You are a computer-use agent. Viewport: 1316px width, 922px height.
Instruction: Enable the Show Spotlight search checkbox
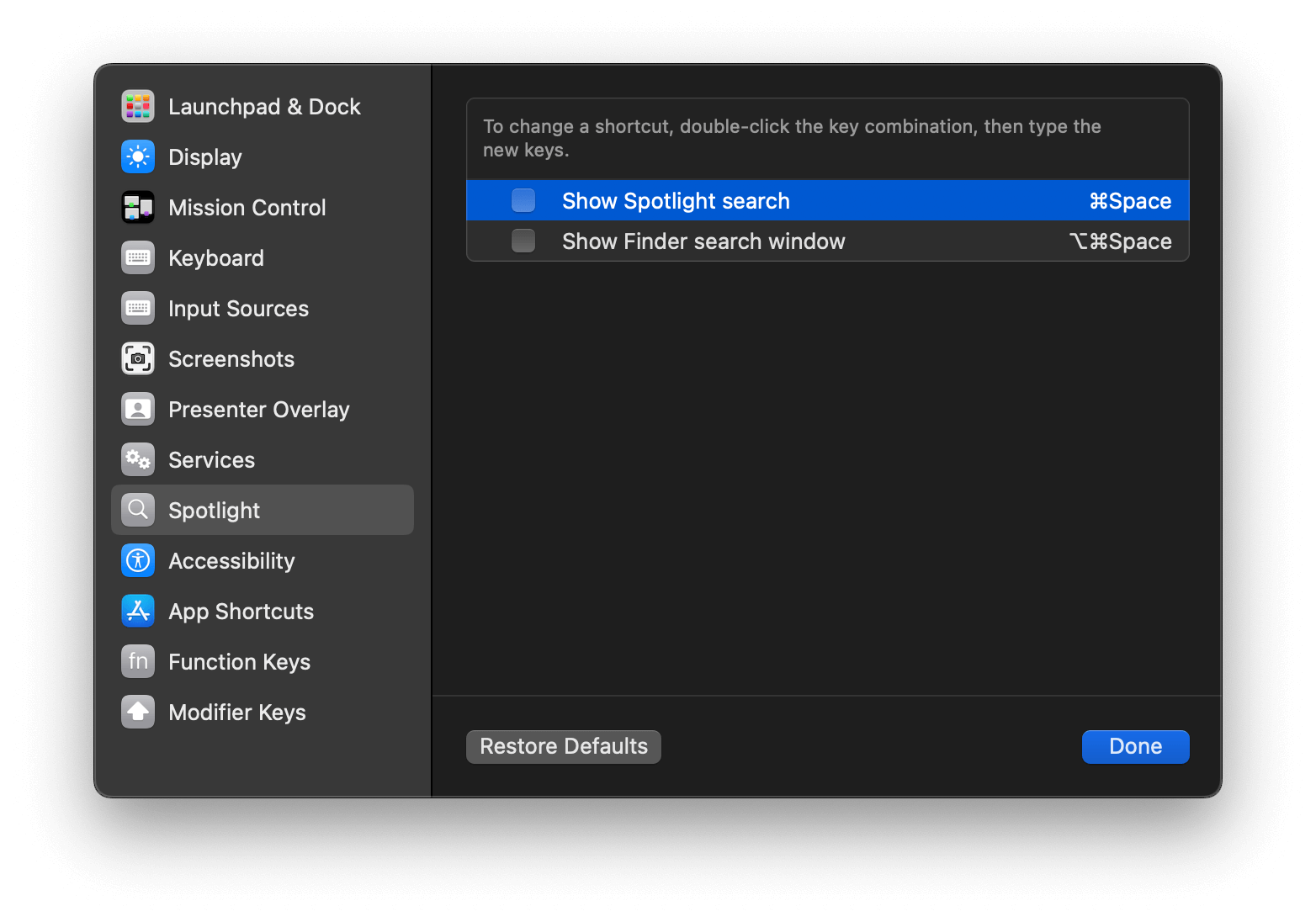pyautogui.click(x=523, y=200)
